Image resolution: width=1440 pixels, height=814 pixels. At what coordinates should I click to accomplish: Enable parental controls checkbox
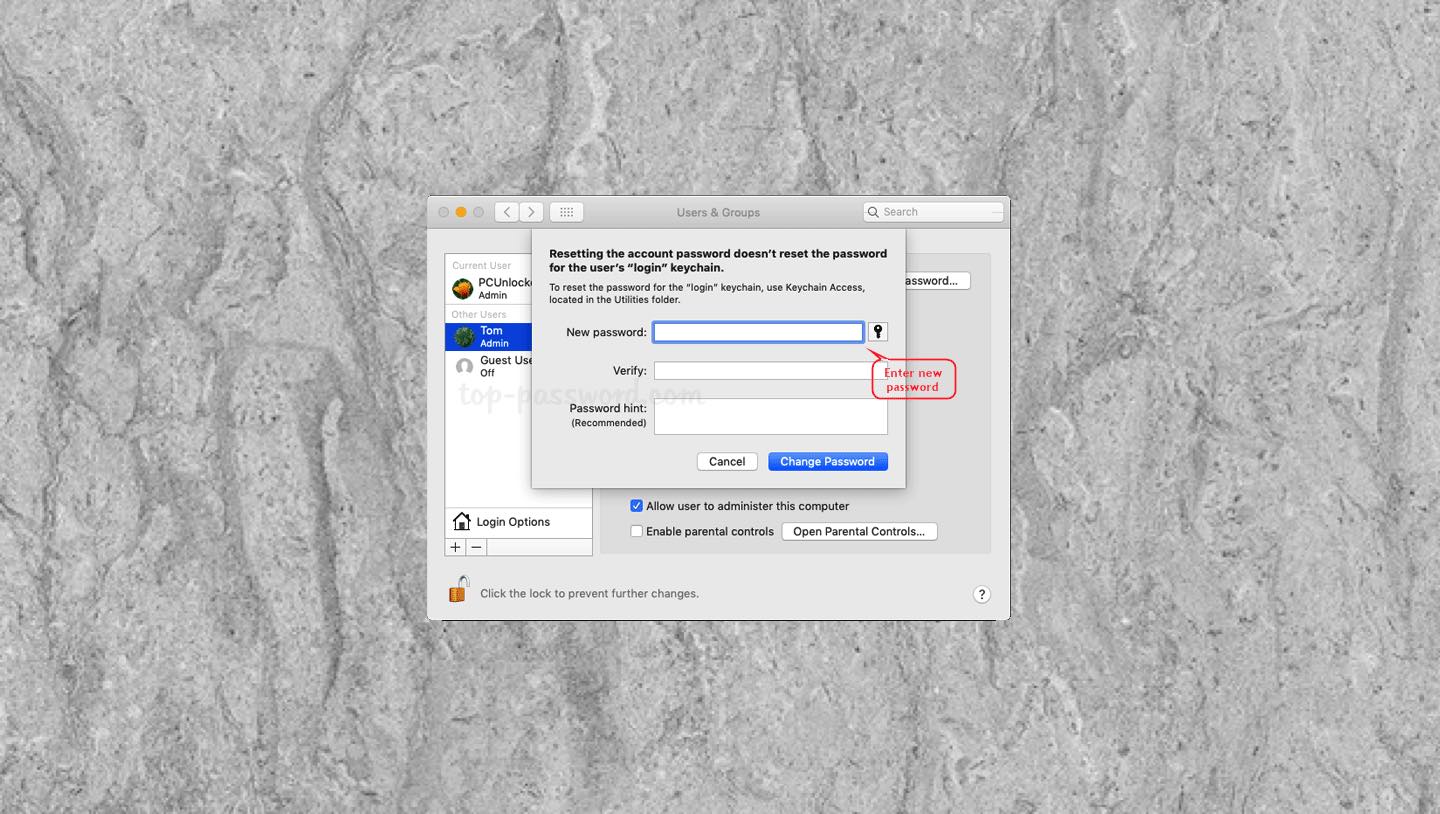[x=636, y=531]
